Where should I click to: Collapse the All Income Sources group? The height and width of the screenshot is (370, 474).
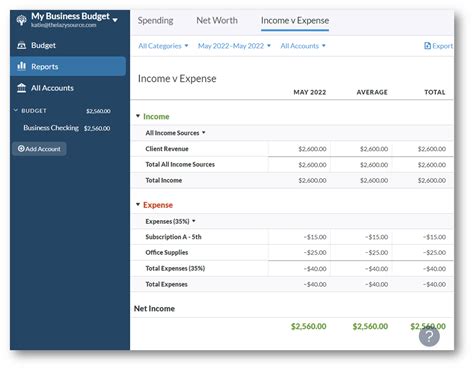click(204, 133)
